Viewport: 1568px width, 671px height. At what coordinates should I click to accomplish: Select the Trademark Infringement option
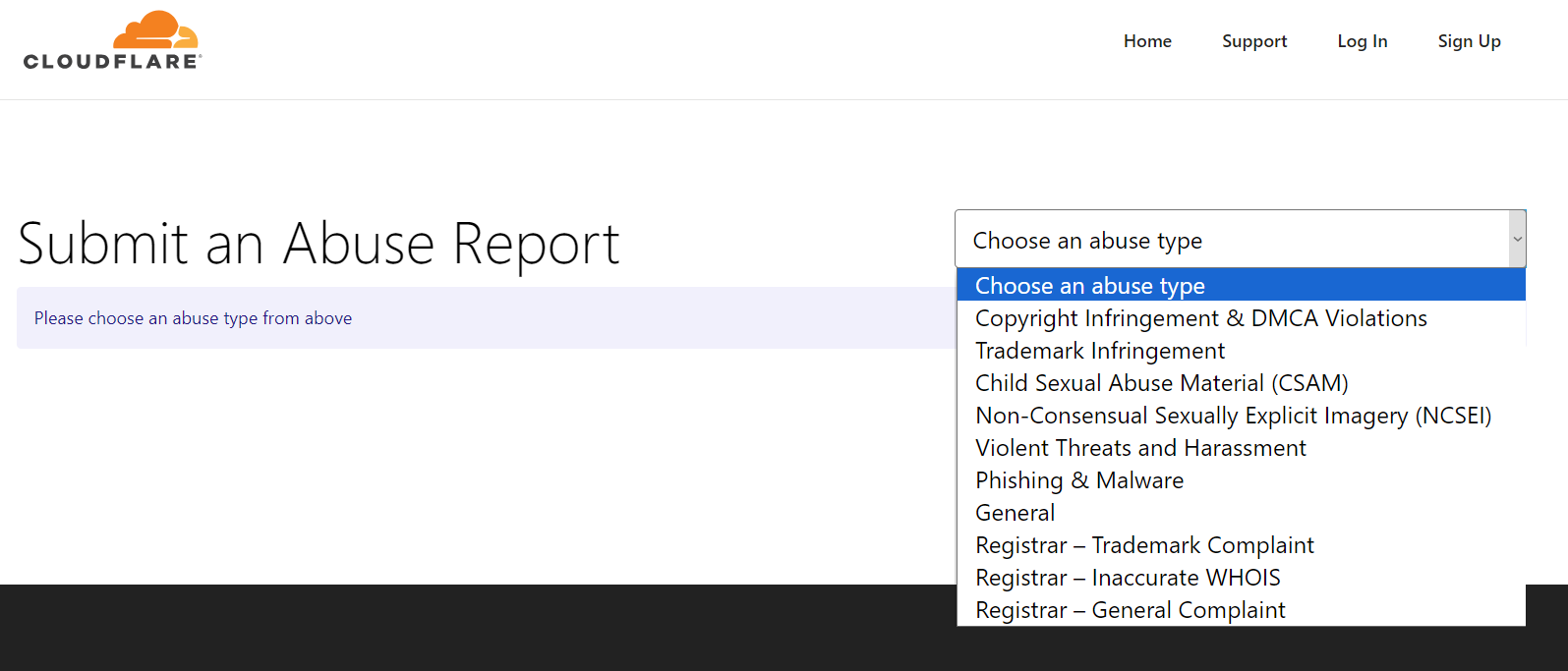coord(1099,351)
